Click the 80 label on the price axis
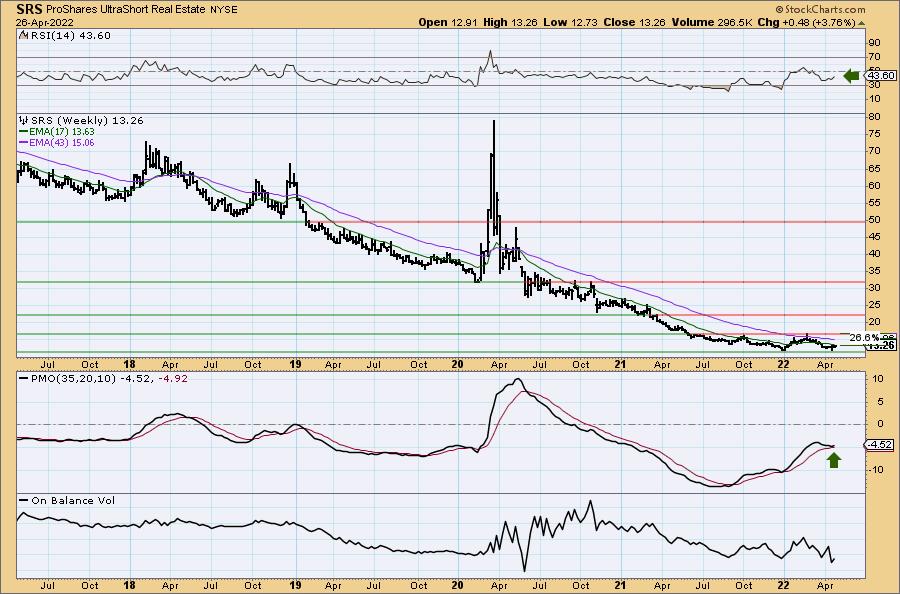This screenshot has height=594, width=900. click(x=874, y=117)
